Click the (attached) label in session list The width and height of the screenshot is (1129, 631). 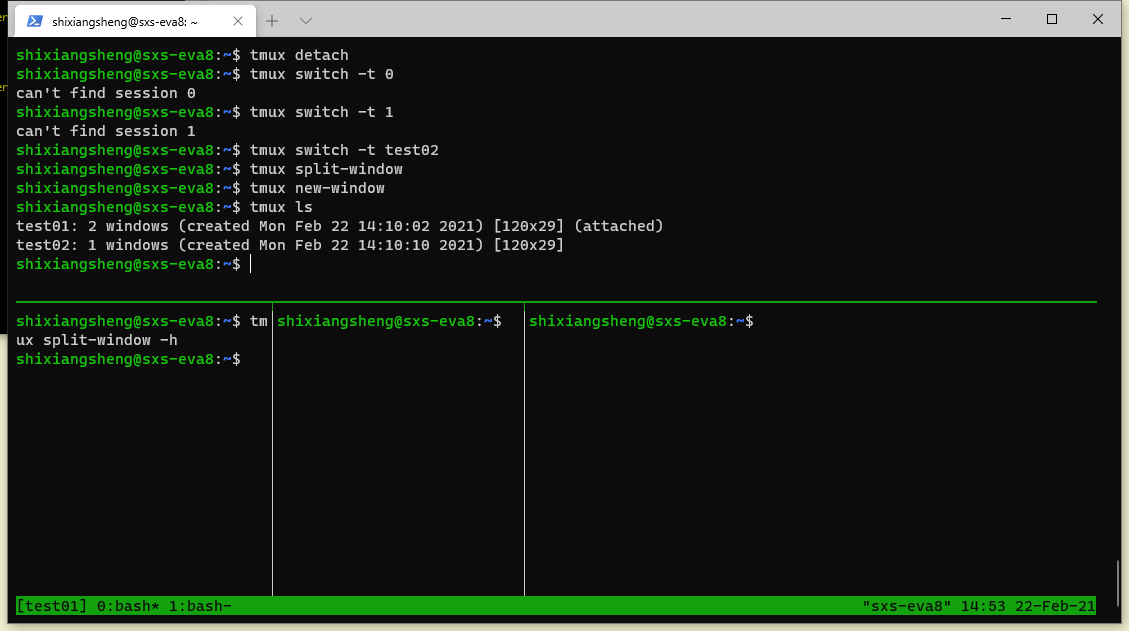(619, 226)
